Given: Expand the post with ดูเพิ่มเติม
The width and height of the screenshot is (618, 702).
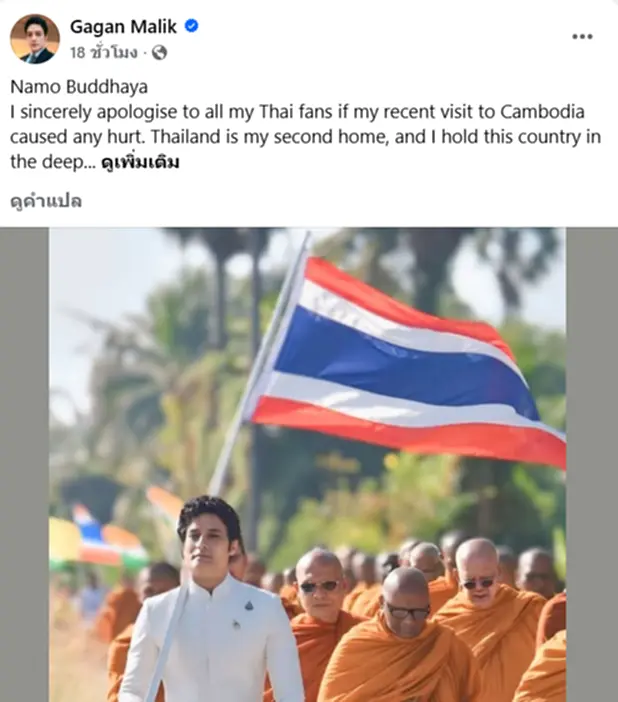Looking at the screenshot, I should (140, 162).
